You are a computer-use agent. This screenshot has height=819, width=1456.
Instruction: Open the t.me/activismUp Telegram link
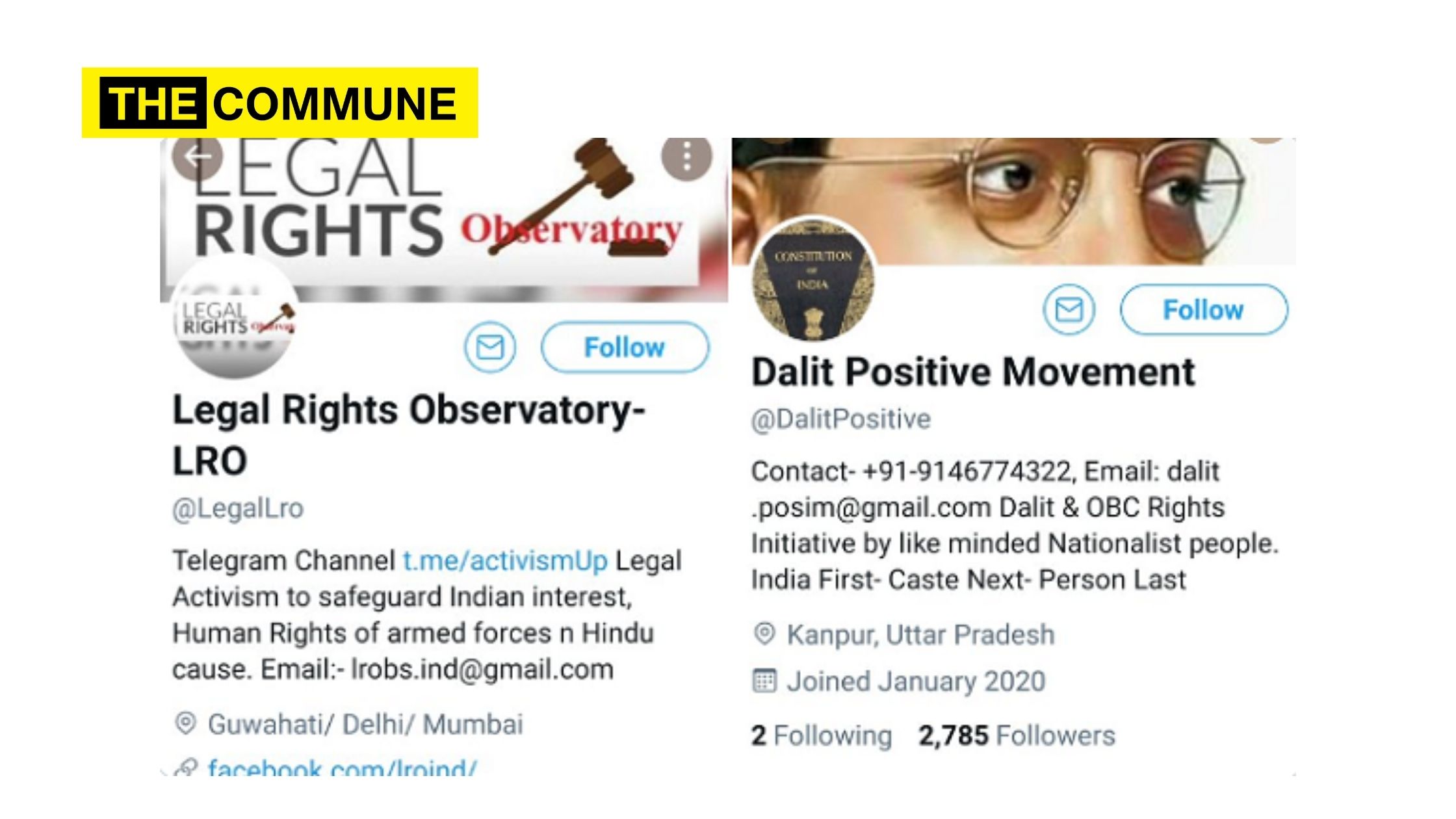coord(505,560)
